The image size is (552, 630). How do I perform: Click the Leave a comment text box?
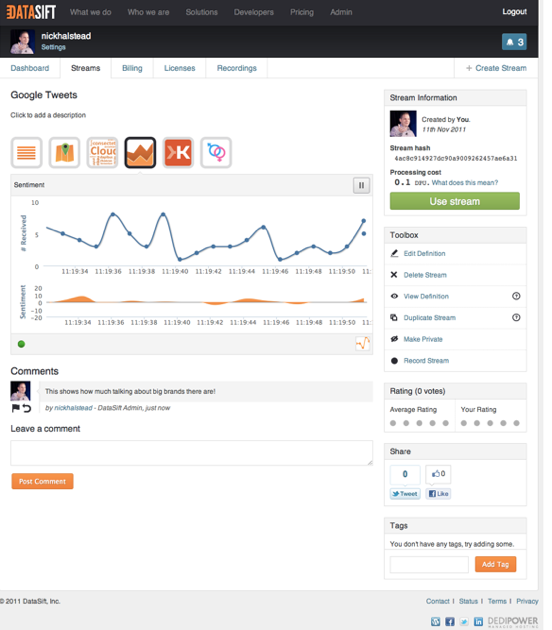point(192,453)
